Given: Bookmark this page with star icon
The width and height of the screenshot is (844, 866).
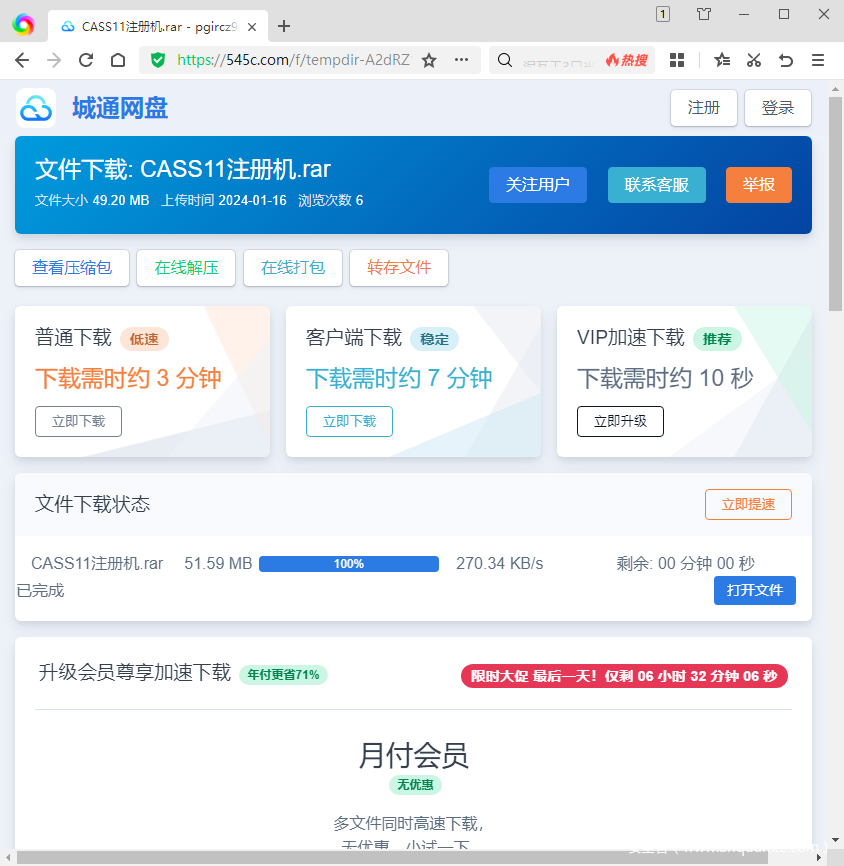Looking at the screenshot, I should (x=429, y=60).
